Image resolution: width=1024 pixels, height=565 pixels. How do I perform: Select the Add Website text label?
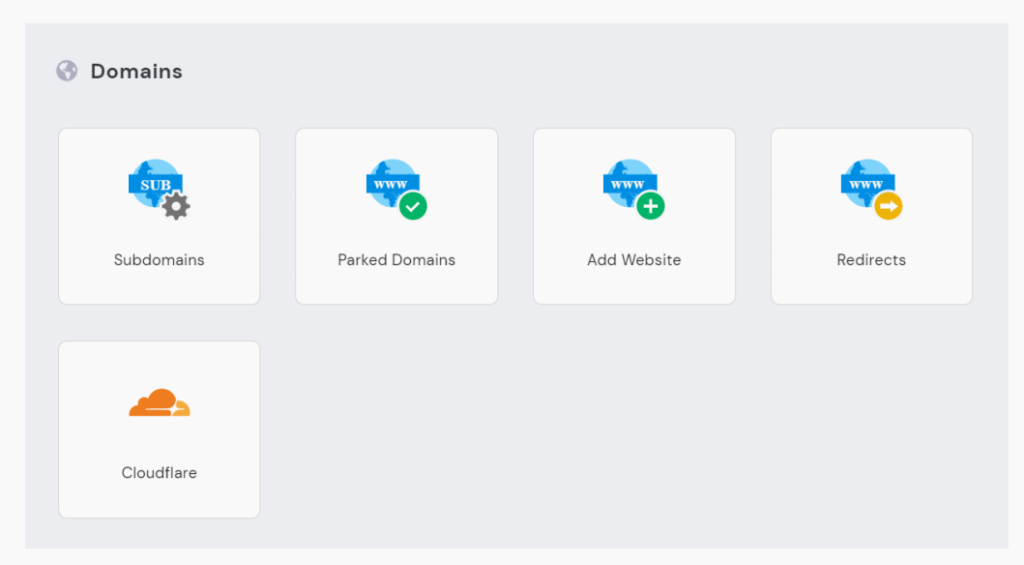point(634,260)
